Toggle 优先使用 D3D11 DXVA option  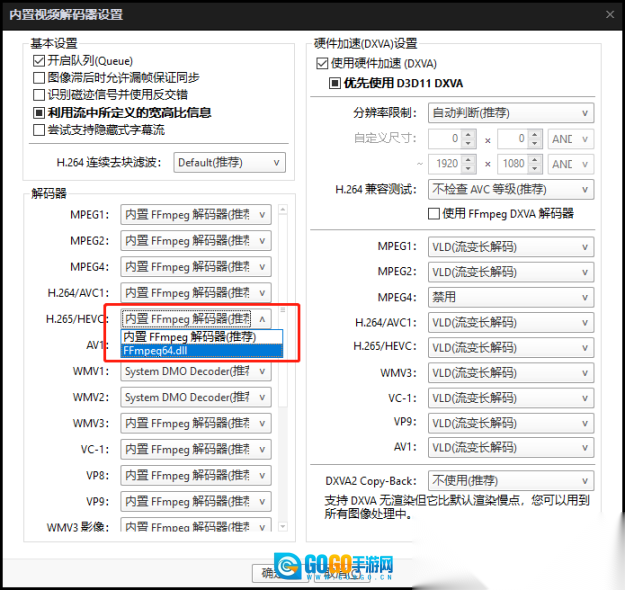(x=336, y=83)
